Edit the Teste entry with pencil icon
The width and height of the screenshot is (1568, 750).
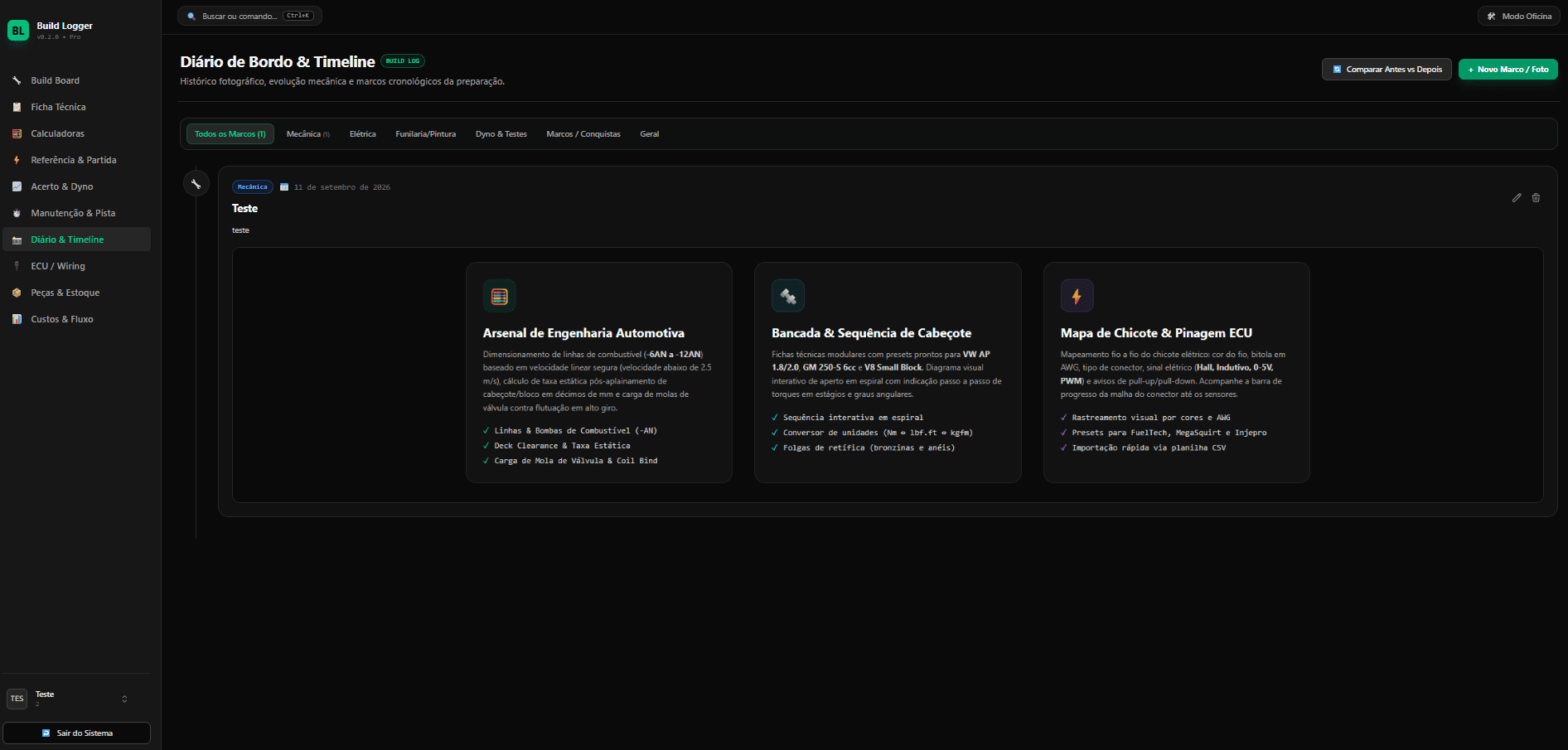(x=1517, y=197)
